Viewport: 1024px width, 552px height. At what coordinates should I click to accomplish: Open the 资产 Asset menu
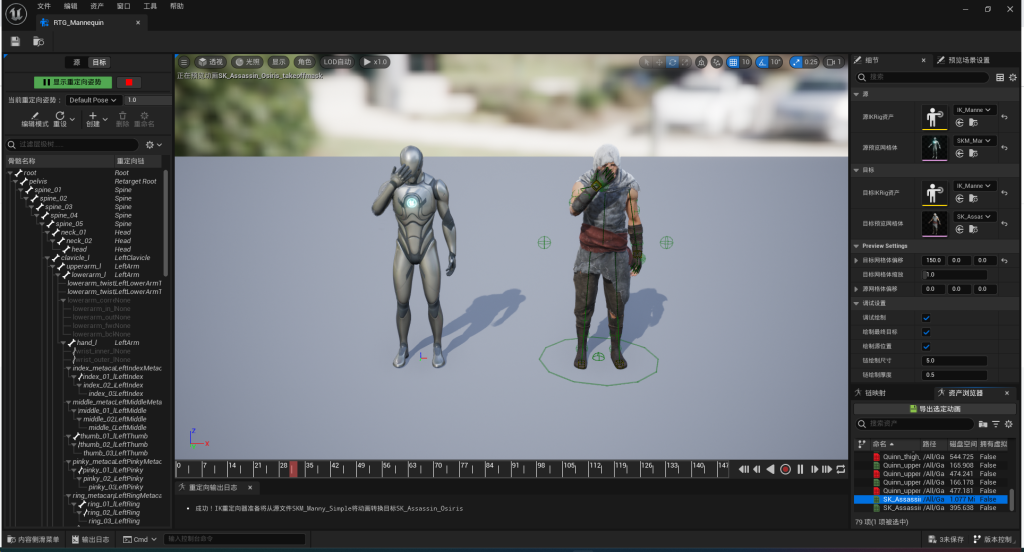[x=97, y=6]
